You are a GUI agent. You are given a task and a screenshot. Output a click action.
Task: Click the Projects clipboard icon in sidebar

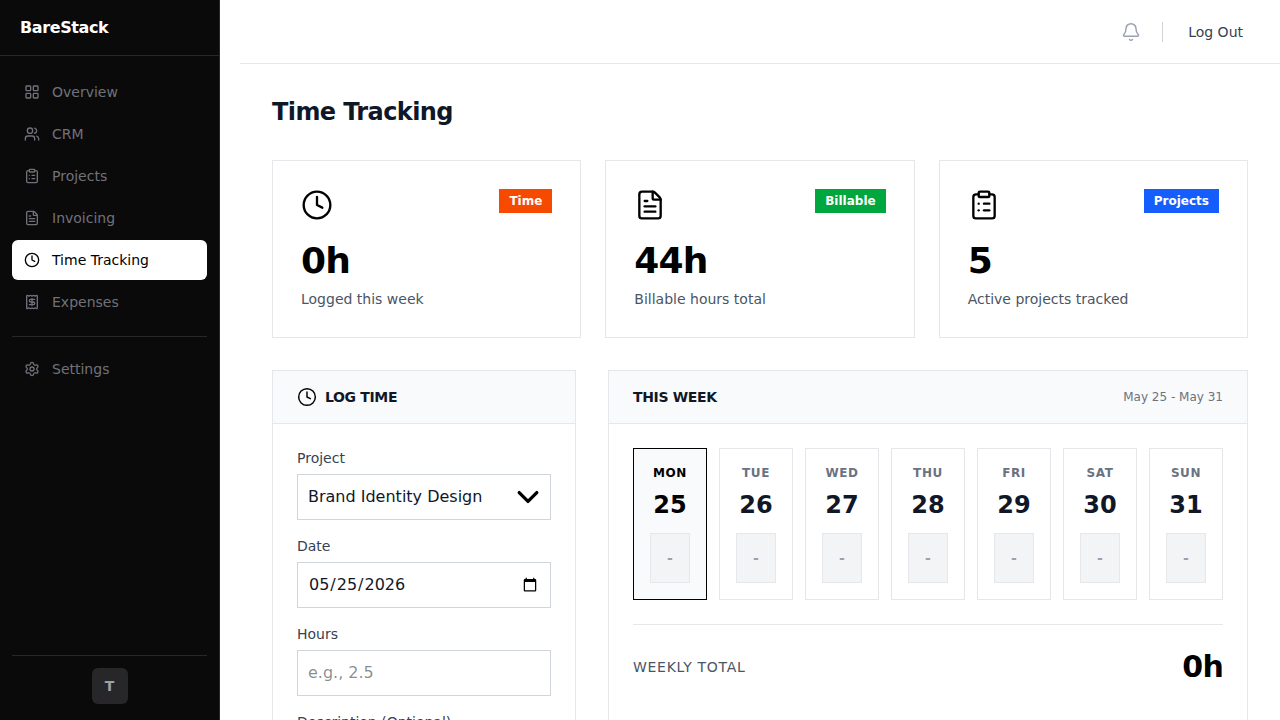pos(32,176)
